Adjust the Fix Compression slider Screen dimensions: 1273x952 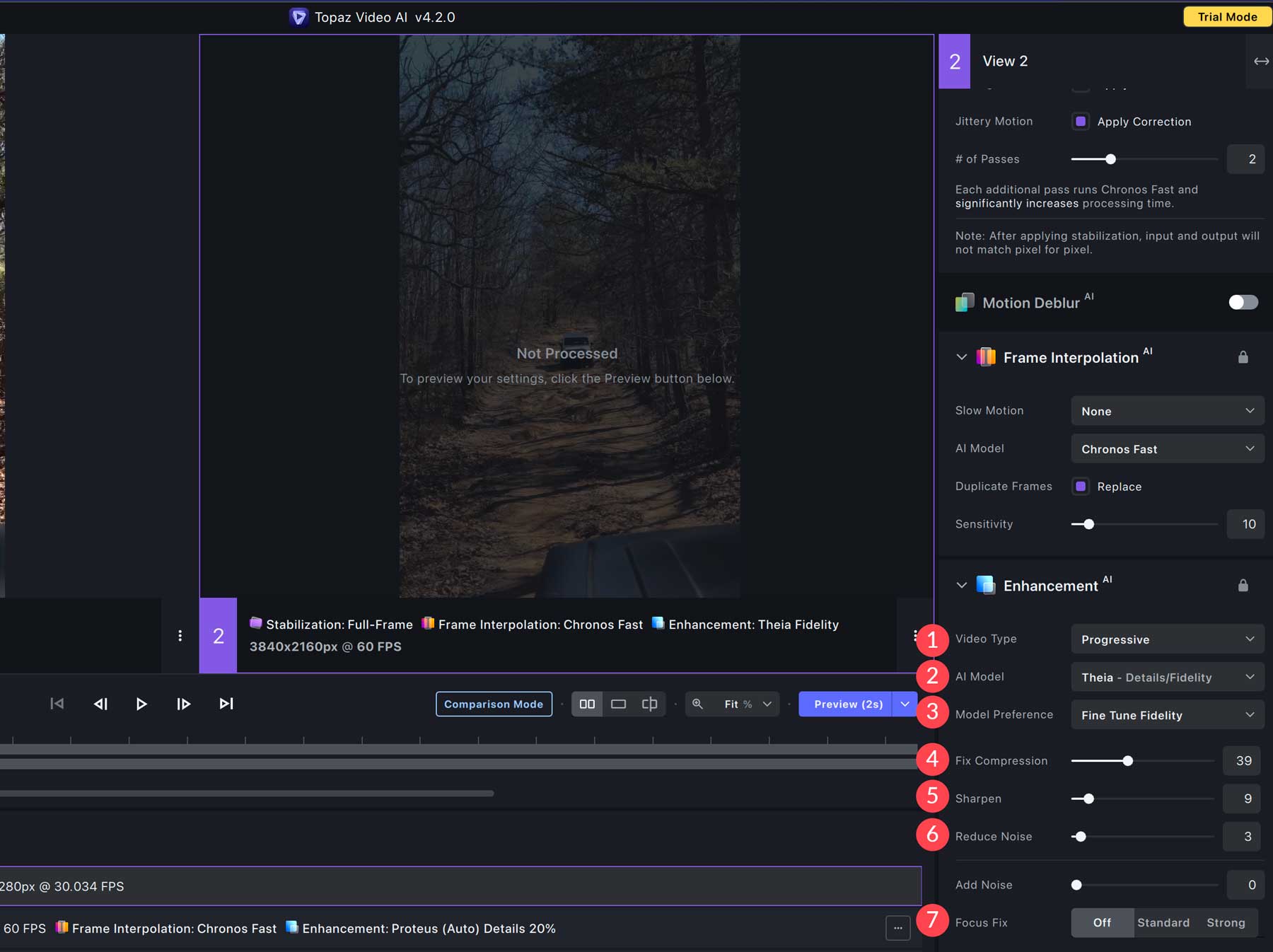pyautogui.click(x=1129, y=760)
